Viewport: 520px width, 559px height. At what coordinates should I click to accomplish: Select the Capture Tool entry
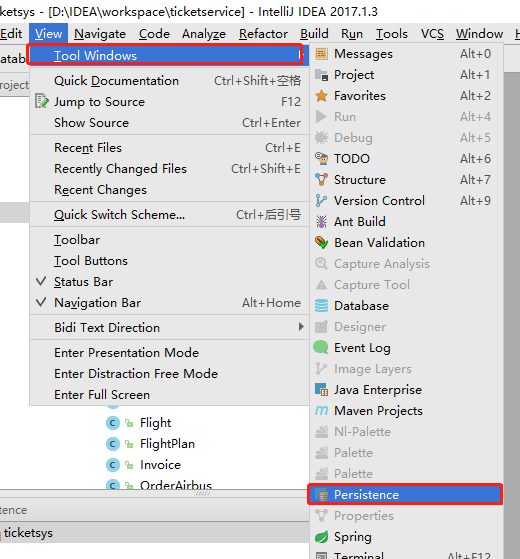pyautogui.click(x=406, y=285)
